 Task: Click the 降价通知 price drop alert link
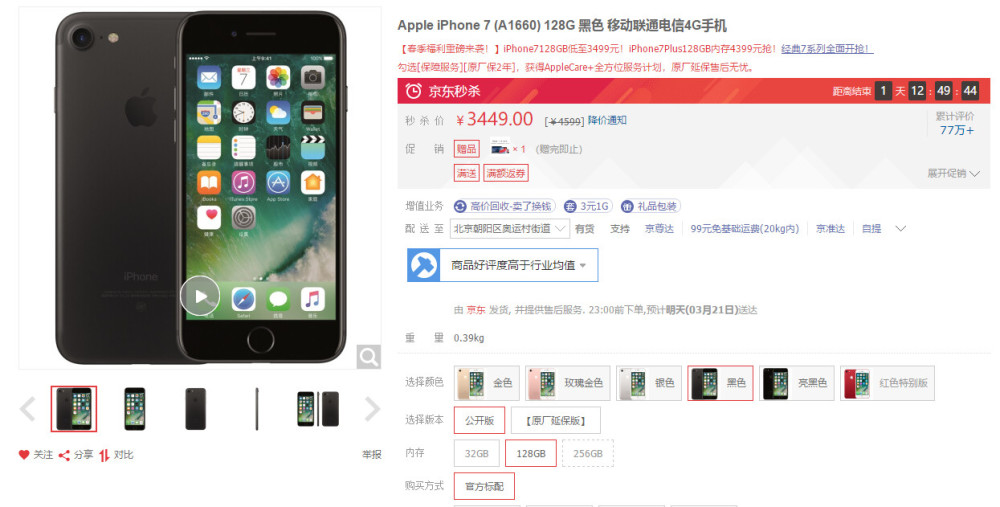pos(607,120)
